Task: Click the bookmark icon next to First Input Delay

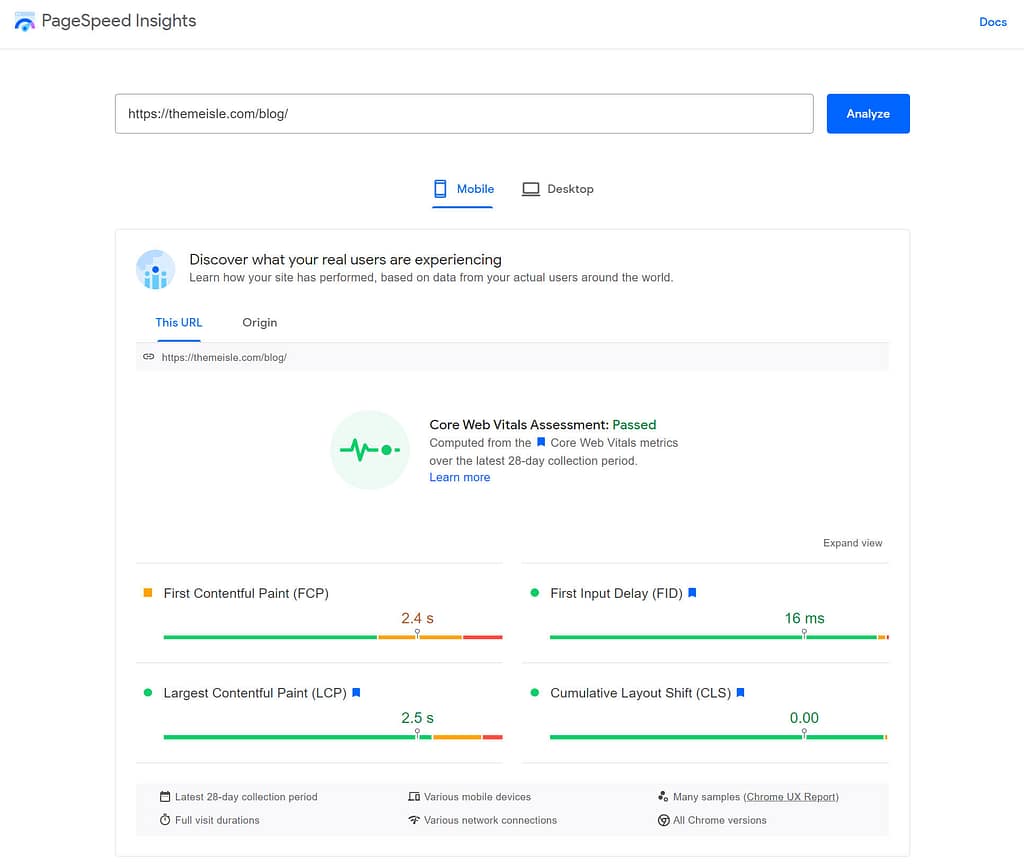Action: [692, 593]
